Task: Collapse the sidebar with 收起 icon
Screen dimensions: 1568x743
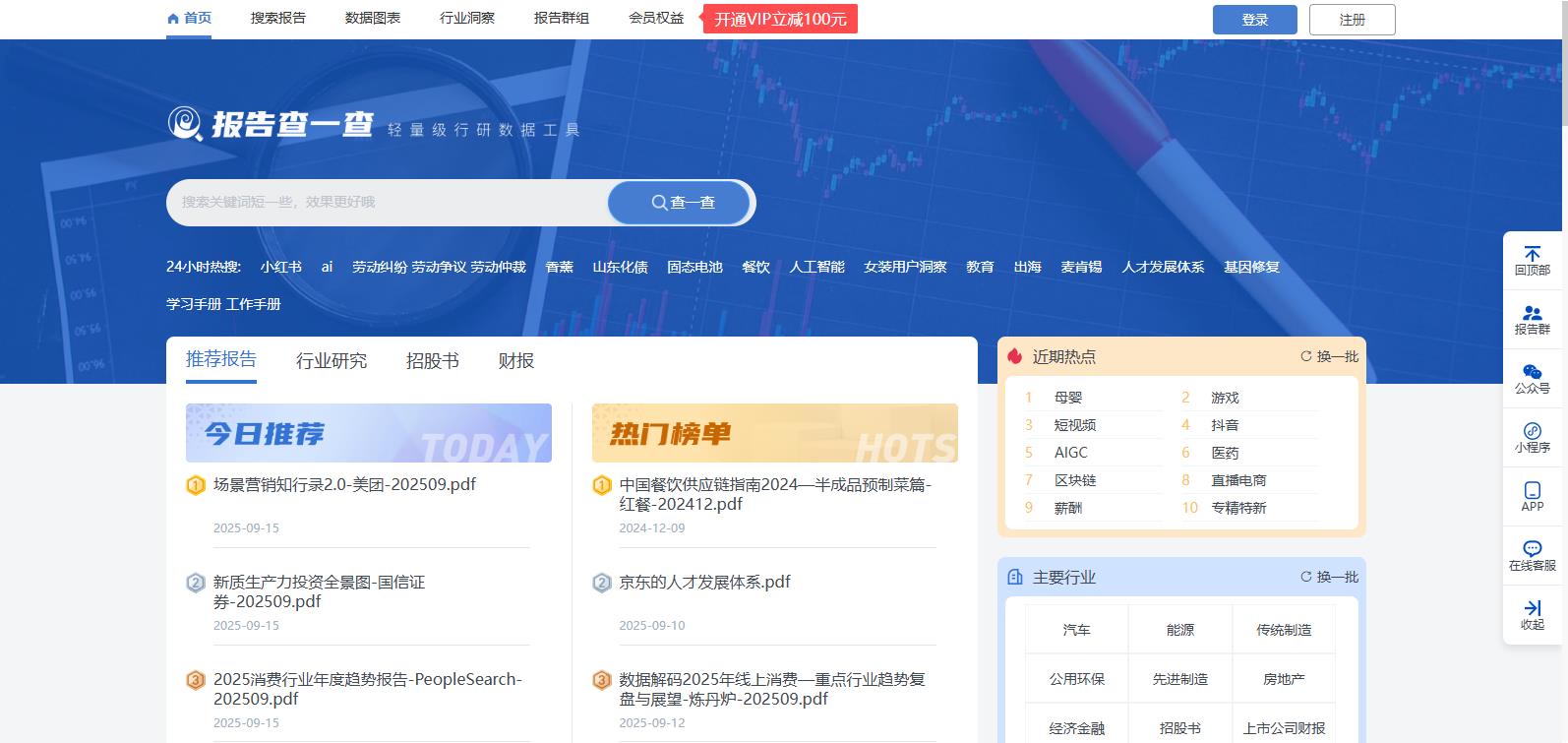Action: pos(1532,609)
